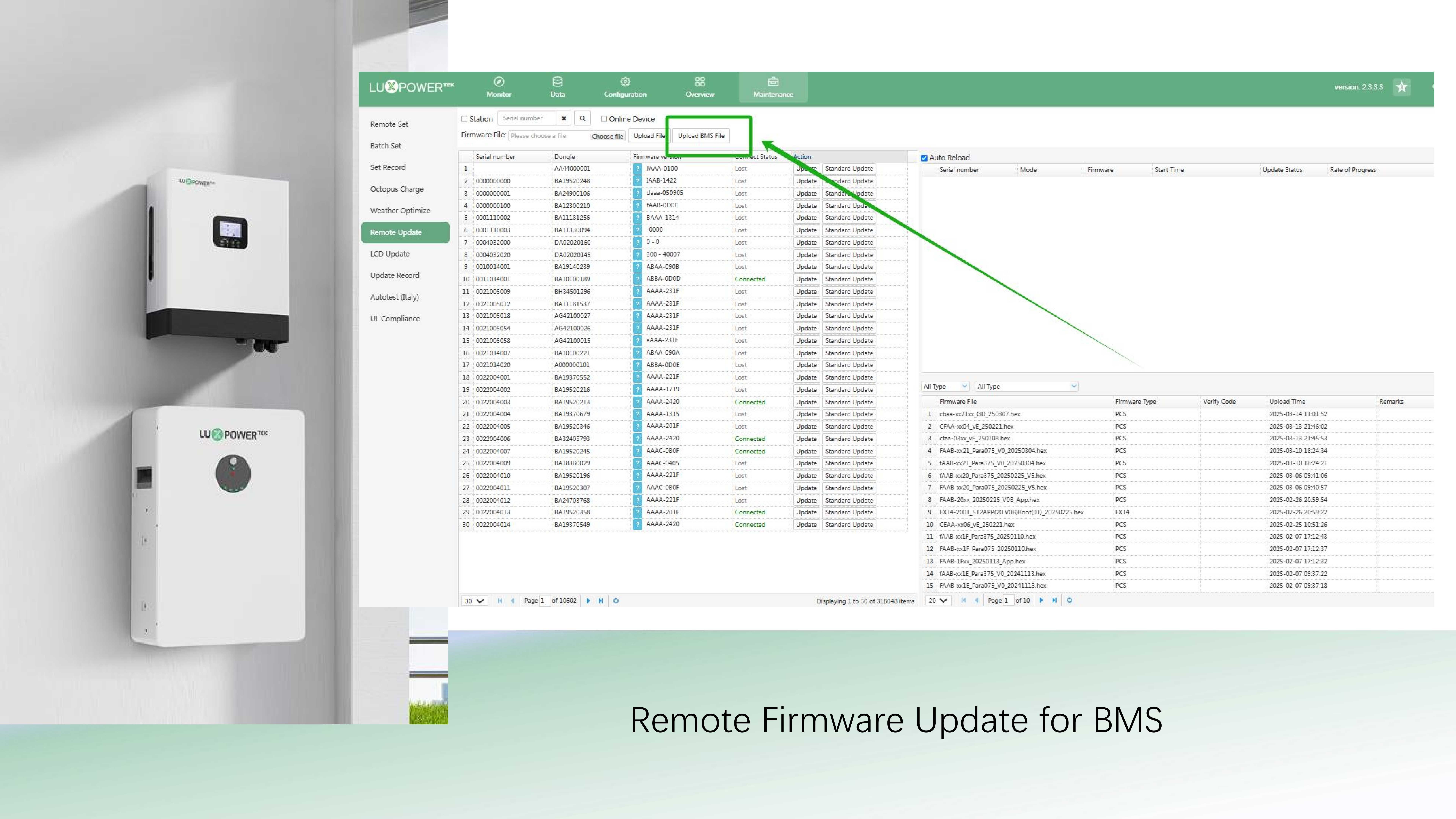Click firmware info icon for AAAC-0405
Screen dimensions: 1456x819
(638, 463)
